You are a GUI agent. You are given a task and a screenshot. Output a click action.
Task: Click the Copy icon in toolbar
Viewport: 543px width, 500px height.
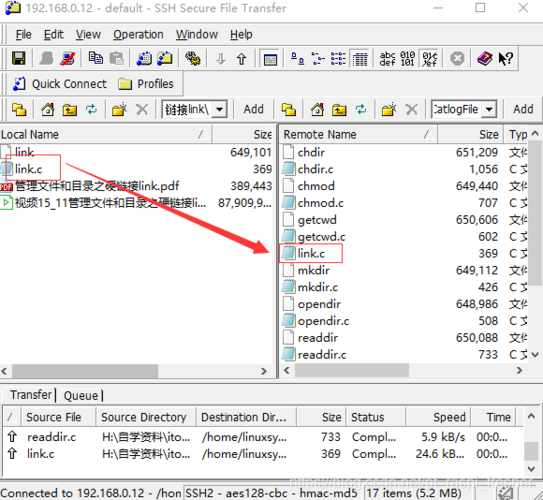(96, 58)
